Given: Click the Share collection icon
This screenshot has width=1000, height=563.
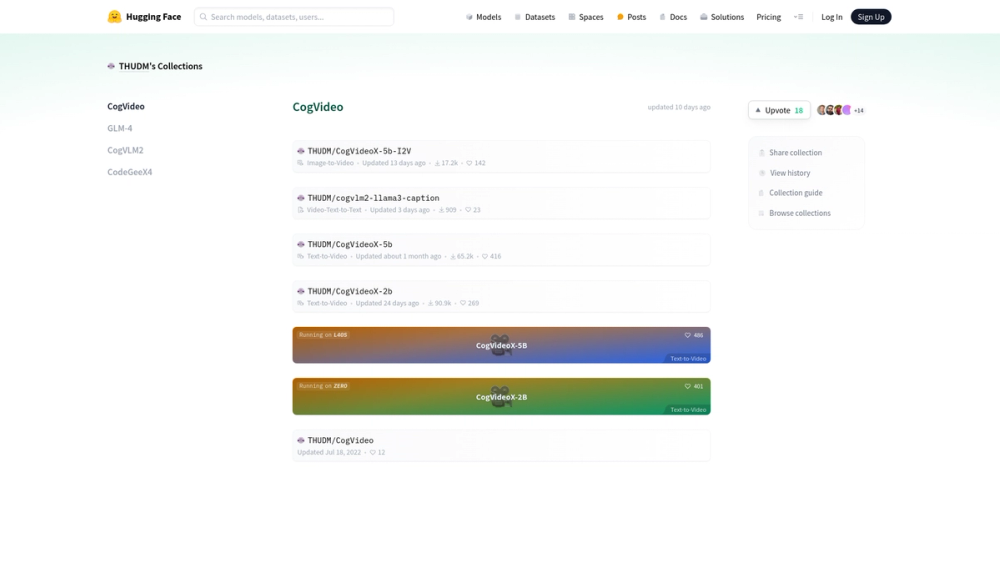Looking at the screenshot, I should (x=761, y=153).
